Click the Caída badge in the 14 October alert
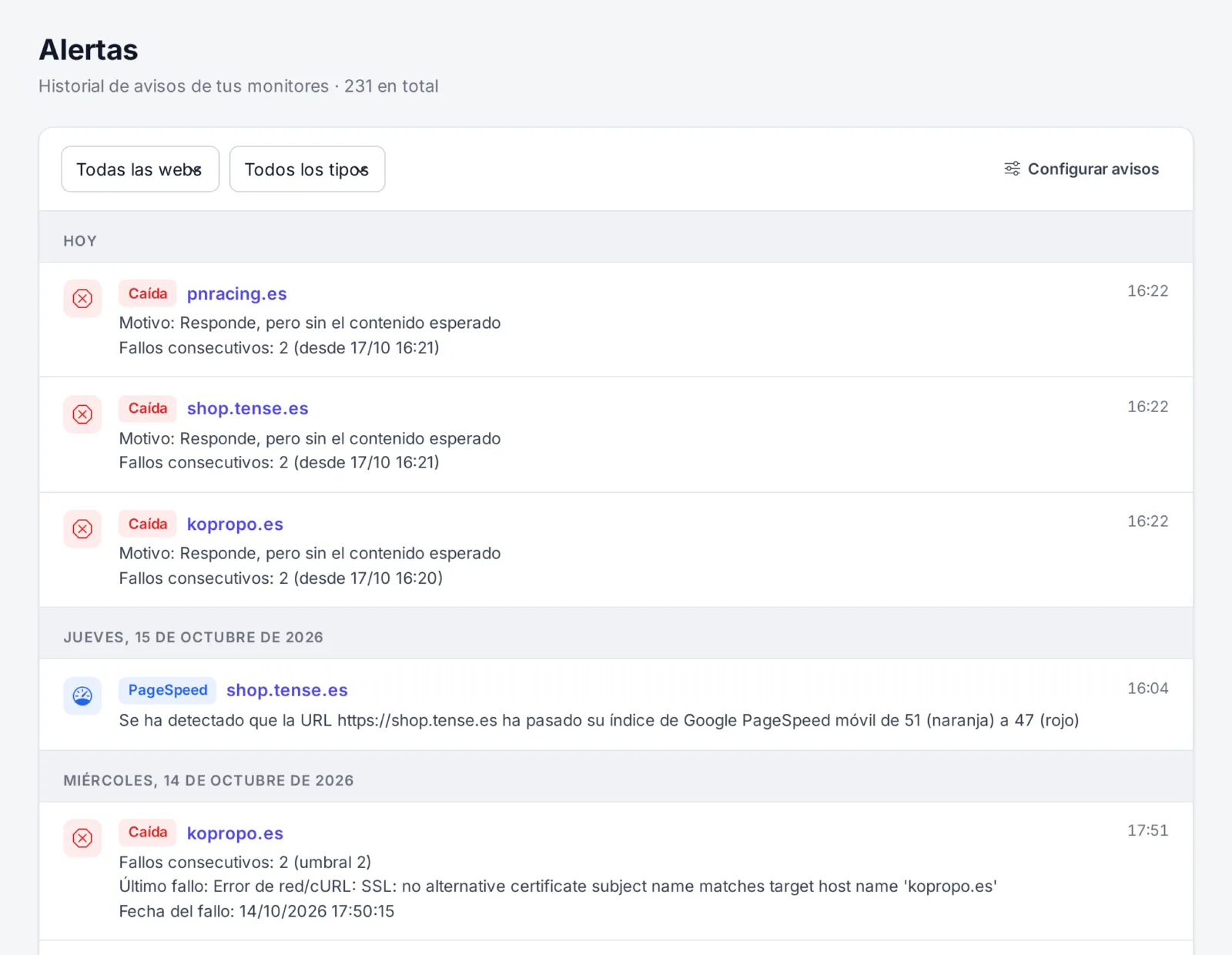This screenshot has width=1232, height=955. pos(148,832)
